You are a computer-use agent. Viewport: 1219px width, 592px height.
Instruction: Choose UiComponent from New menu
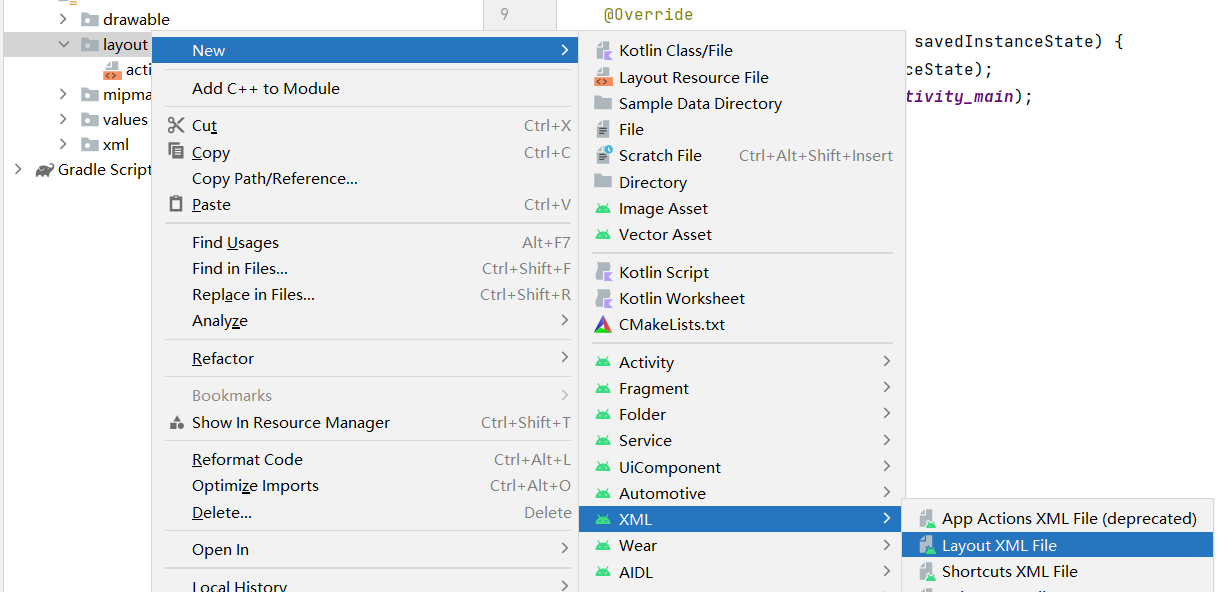click(x=740, y=467)
